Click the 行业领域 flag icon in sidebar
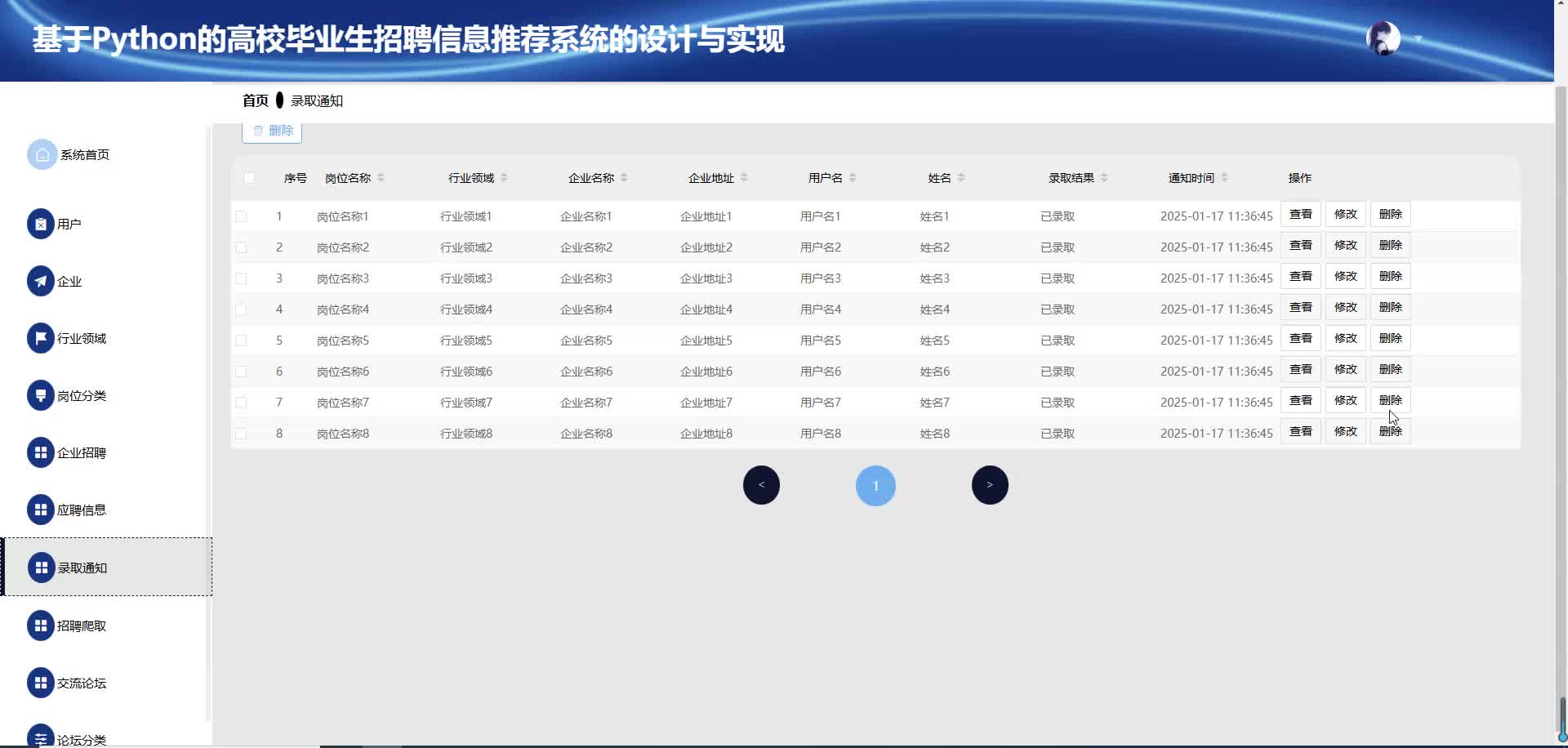 pos(42,337)
